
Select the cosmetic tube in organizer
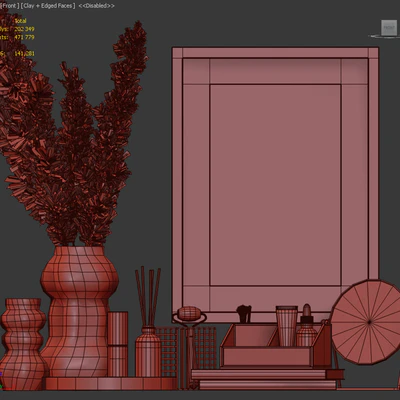[287, 326]
